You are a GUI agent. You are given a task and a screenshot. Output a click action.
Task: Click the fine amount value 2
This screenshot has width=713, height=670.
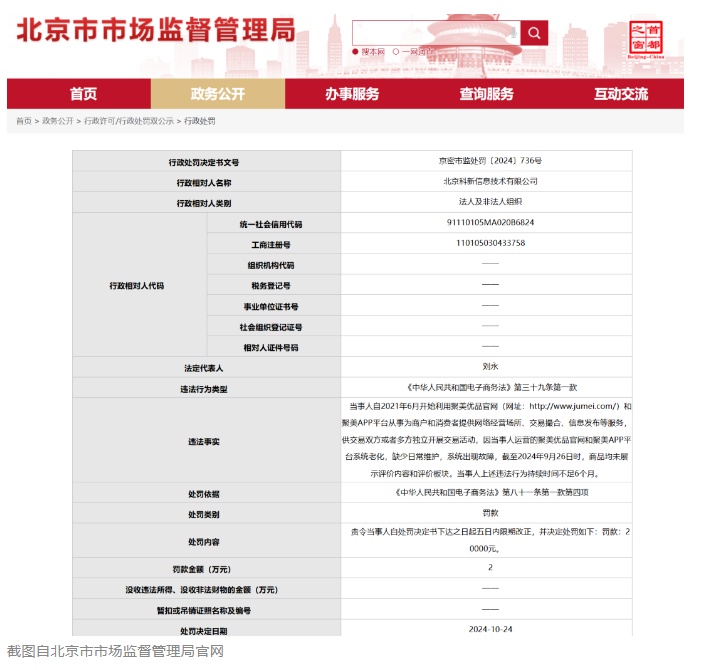[x=490, y=567]
